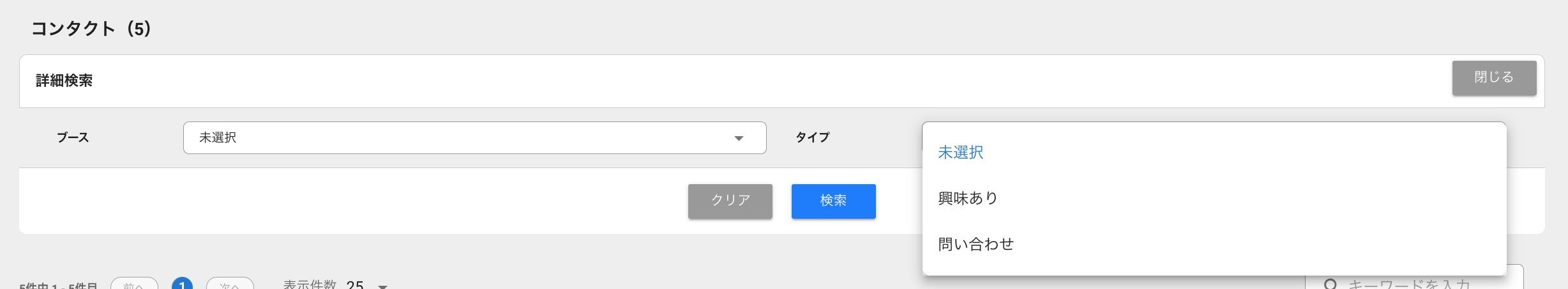Go to page 1 in pagination
The height and width of the screenshot is (289, 1568).
183,284
